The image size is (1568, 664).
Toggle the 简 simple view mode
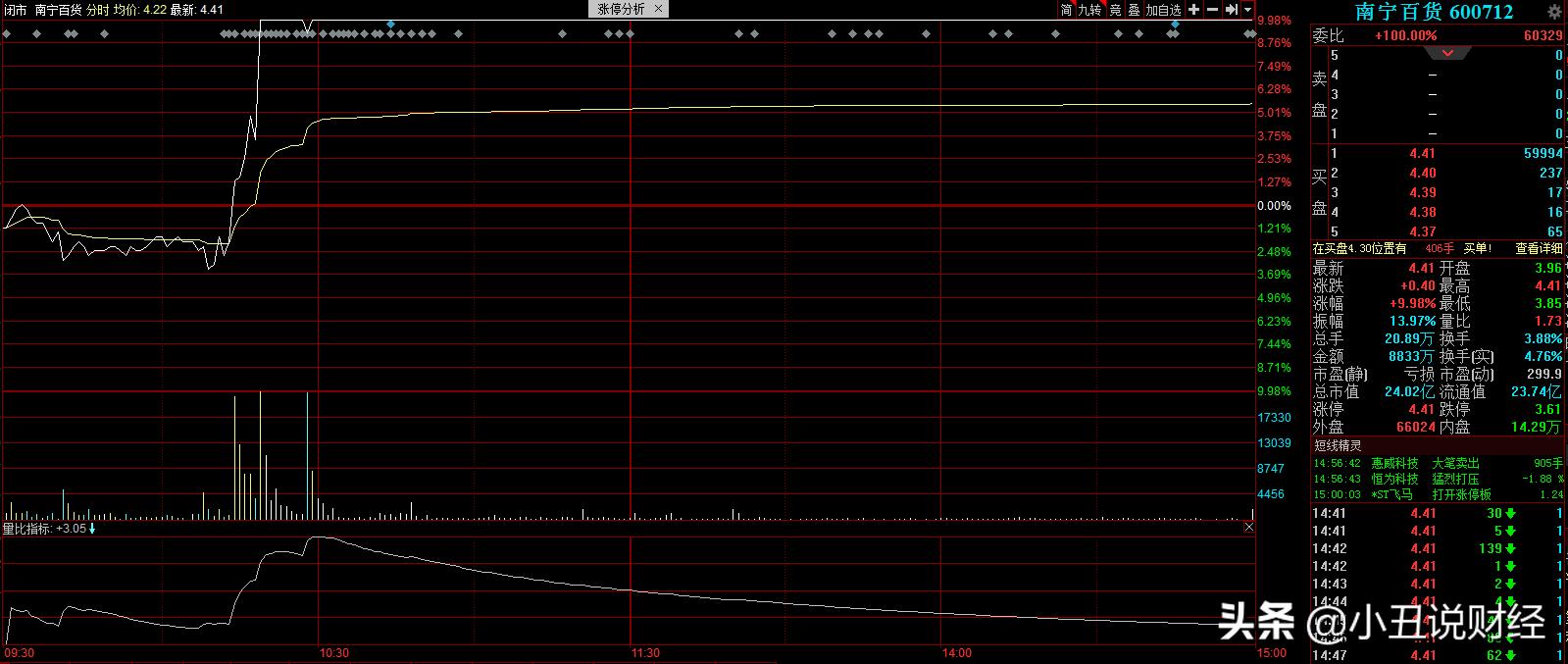pyautogui.click(x=1066, y=10)
